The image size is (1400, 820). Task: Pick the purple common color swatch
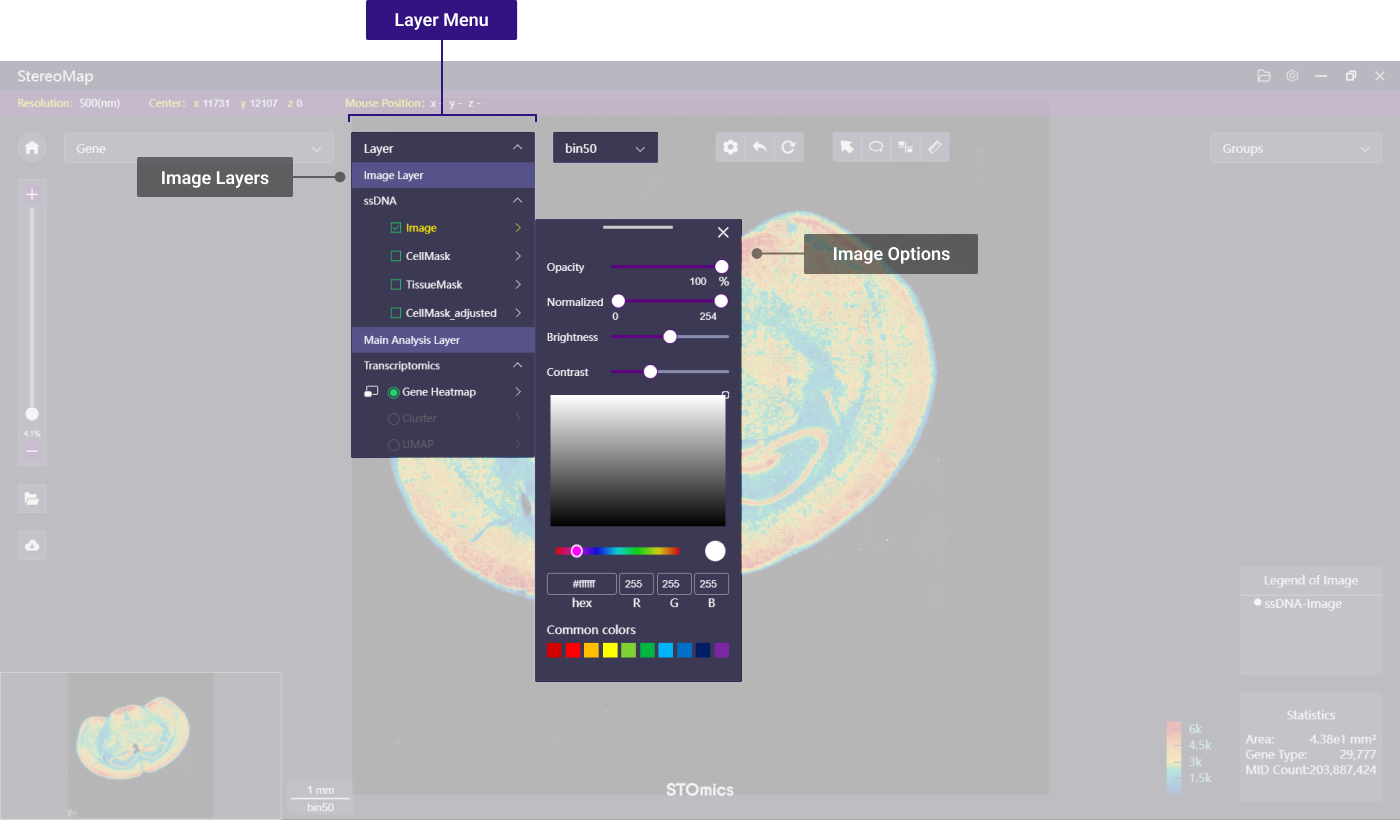tap(722, 650)
